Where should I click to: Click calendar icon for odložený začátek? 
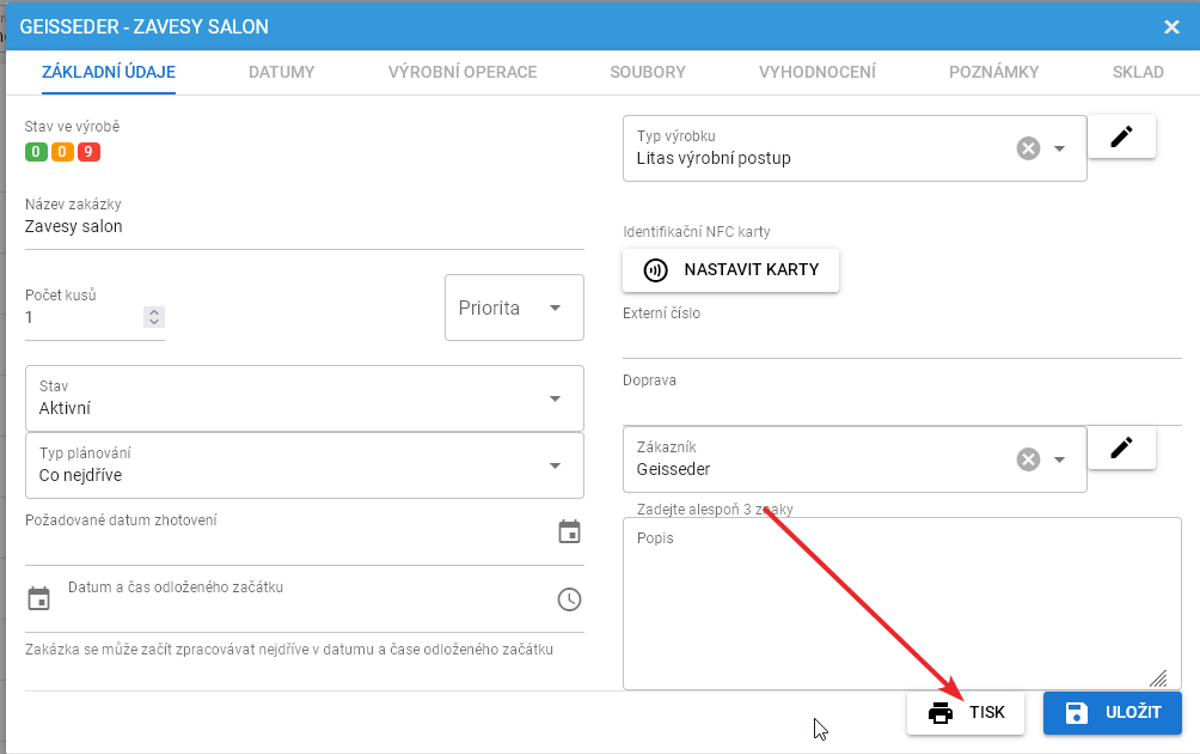click(39, 599)
